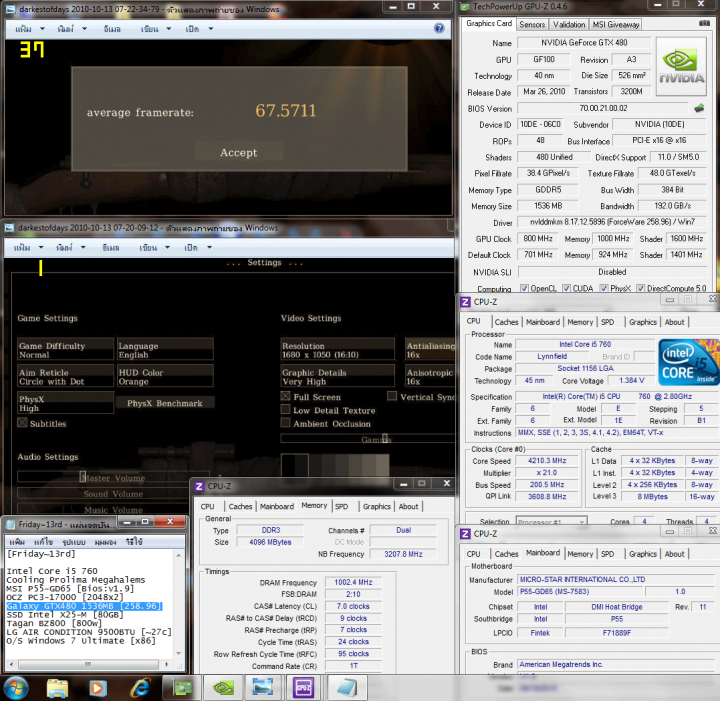Launch Windows Media Player from taskbar
This screenshot has height=701, width=720.
(97, 688)
